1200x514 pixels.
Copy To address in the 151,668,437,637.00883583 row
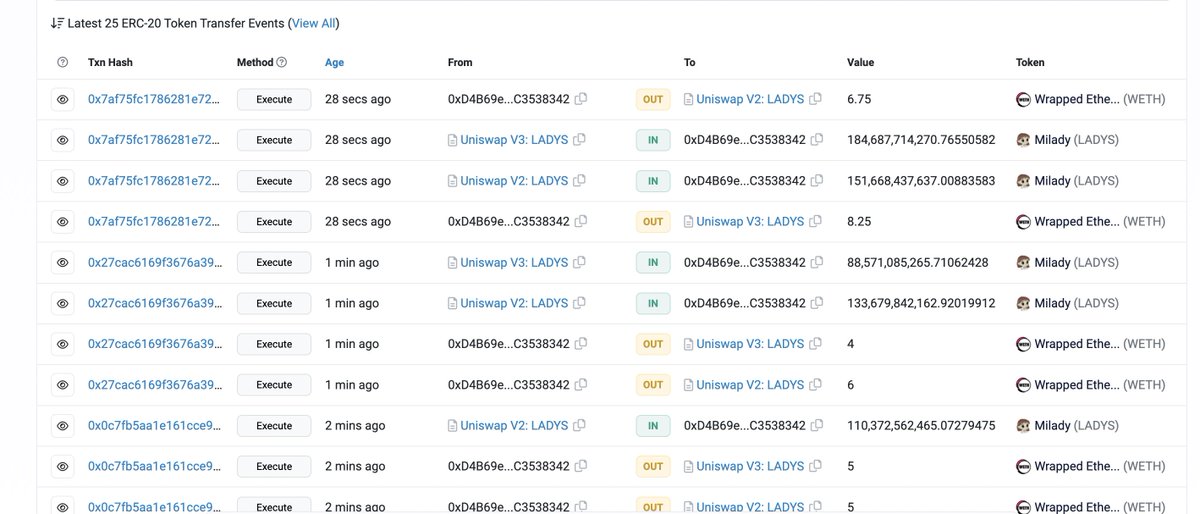tap(817, 181)
